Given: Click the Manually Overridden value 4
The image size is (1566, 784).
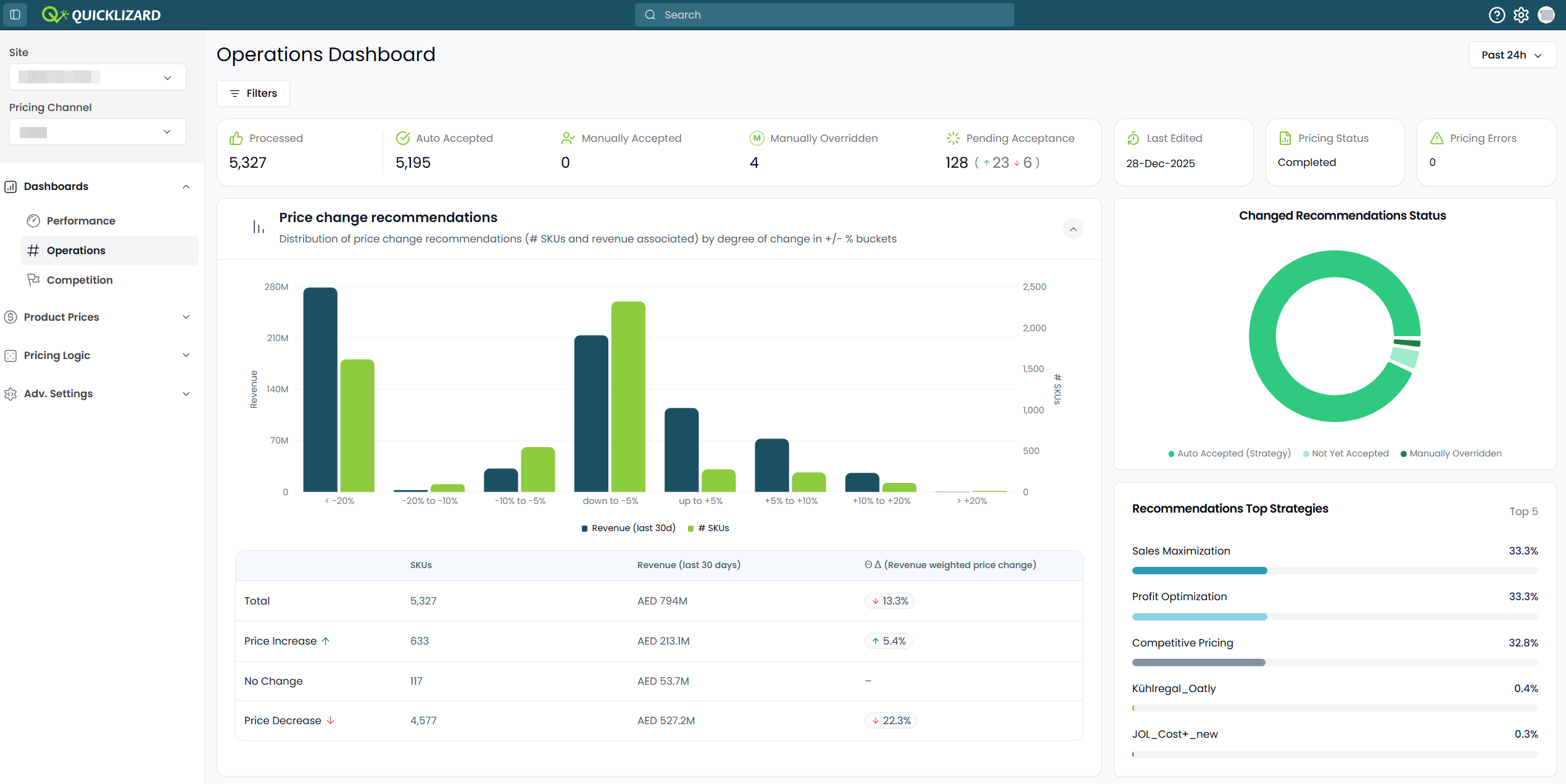Looking at the screenshot, I should pyautogui.click(x=754, y=162).
